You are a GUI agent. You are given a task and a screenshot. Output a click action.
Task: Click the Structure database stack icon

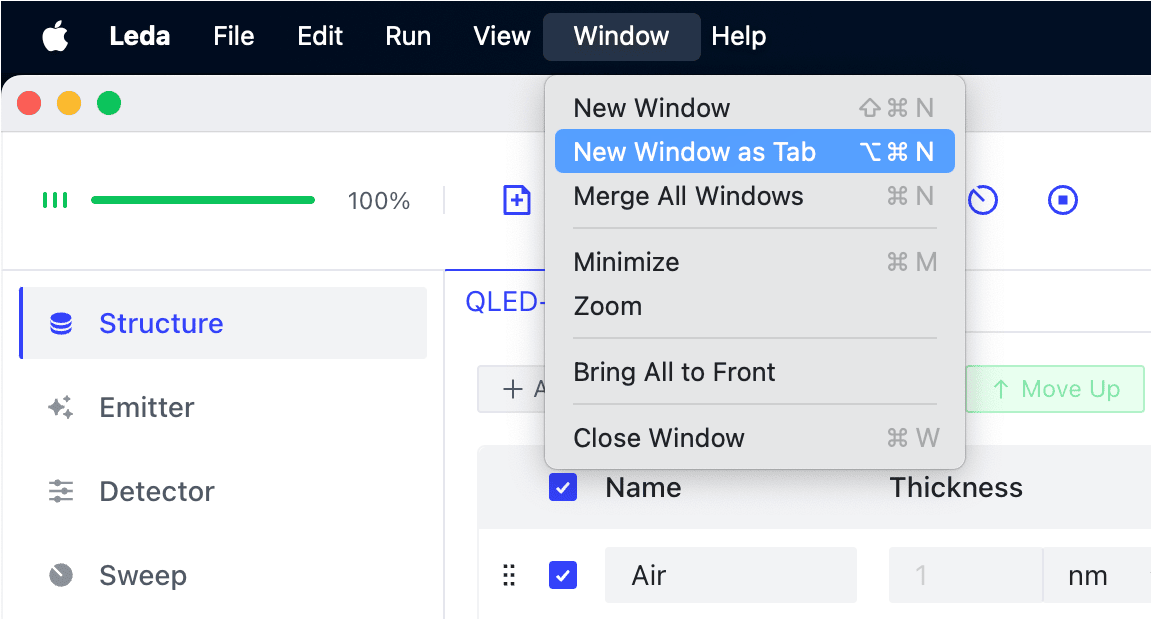tap(61, 323)
